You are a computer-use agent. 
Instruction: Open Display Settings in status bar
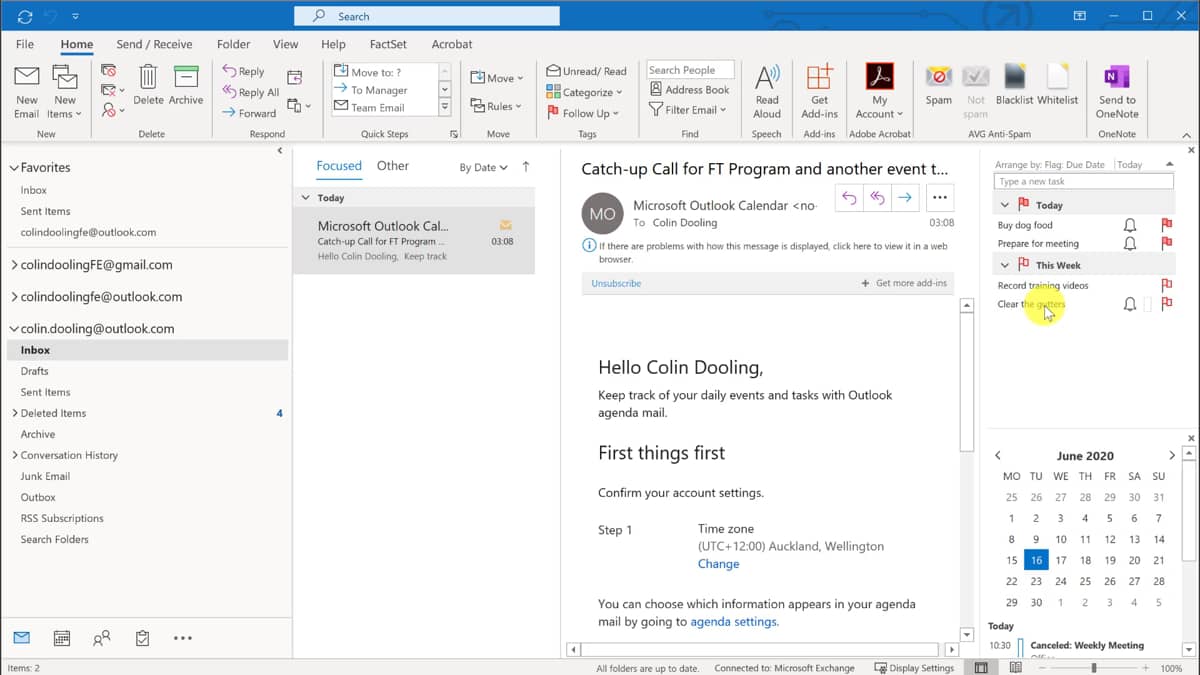(914, 668)
